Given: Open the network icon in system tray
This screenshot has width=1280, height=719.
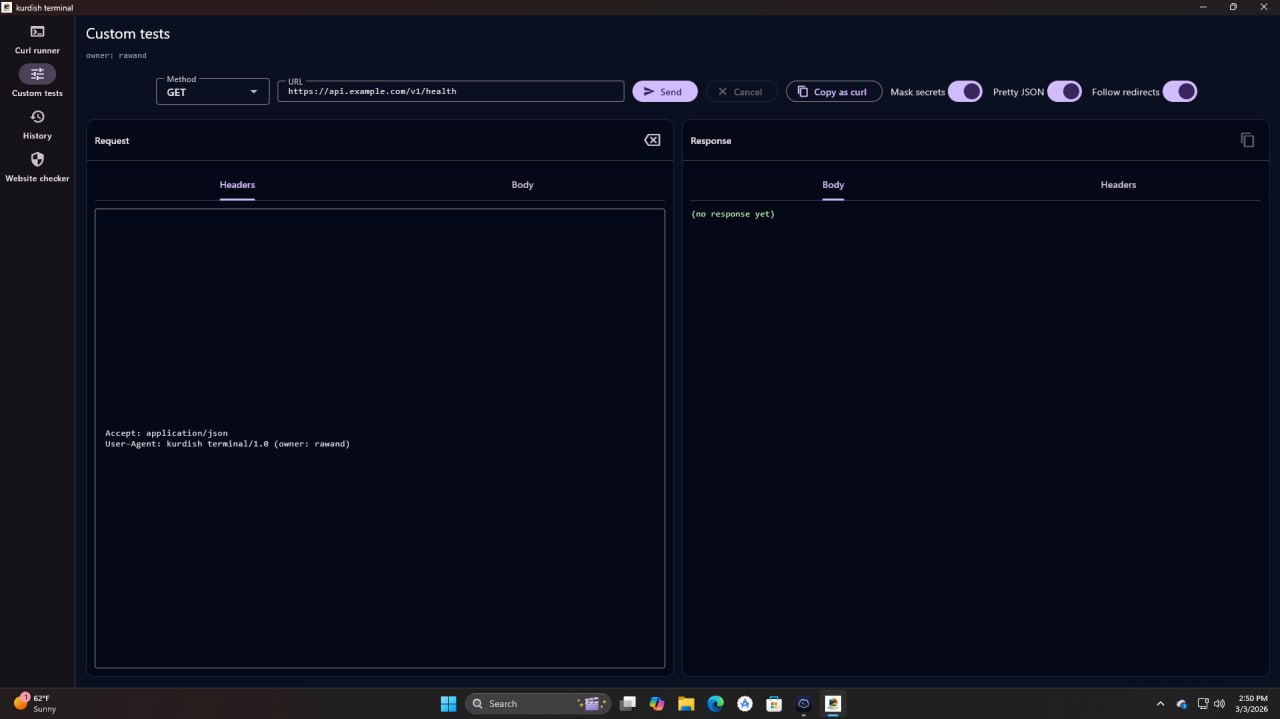Looking at the screenshot, I should pyautogui.click(x=1203, y=703).
